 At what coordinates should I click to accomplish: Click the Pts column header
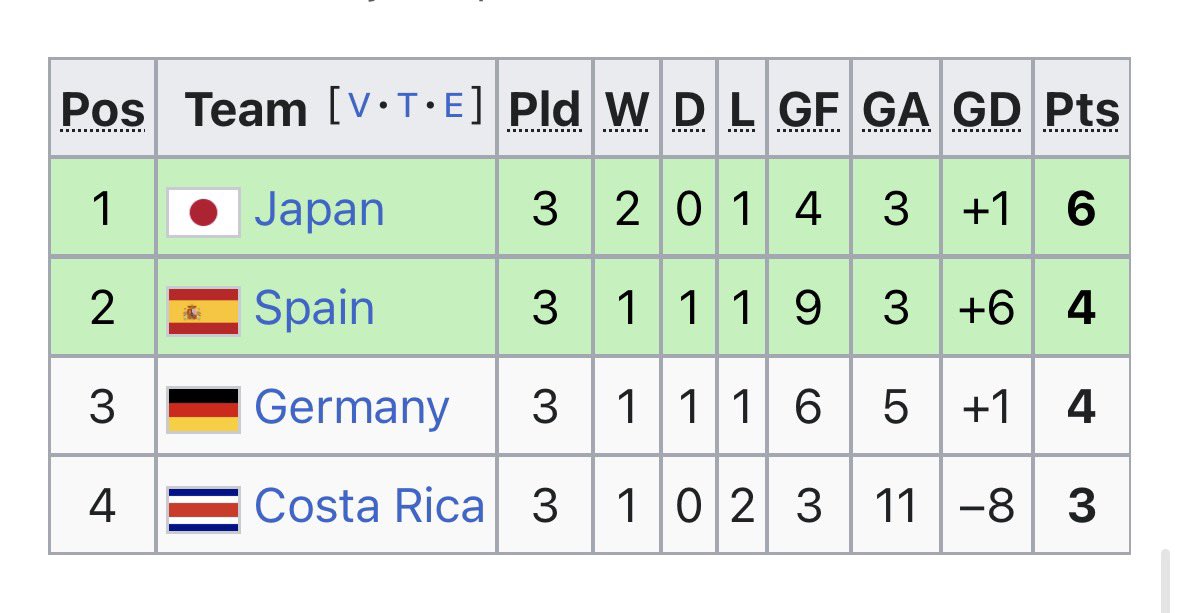point(1081,111)
